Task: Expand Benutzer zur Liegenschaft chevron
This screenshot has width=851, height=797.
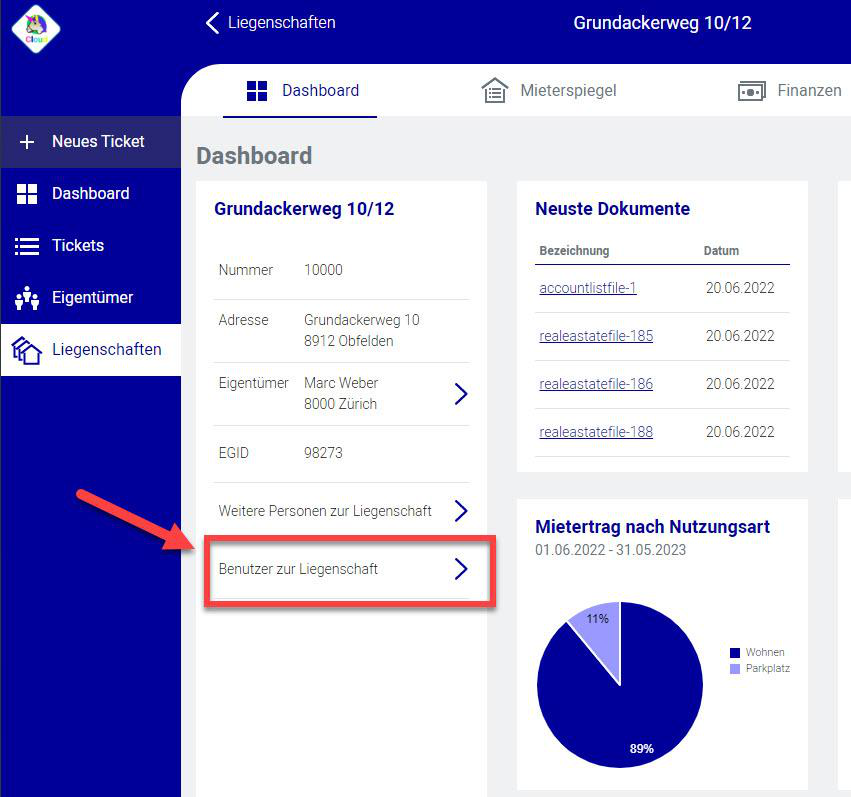Action: point(461,569)
